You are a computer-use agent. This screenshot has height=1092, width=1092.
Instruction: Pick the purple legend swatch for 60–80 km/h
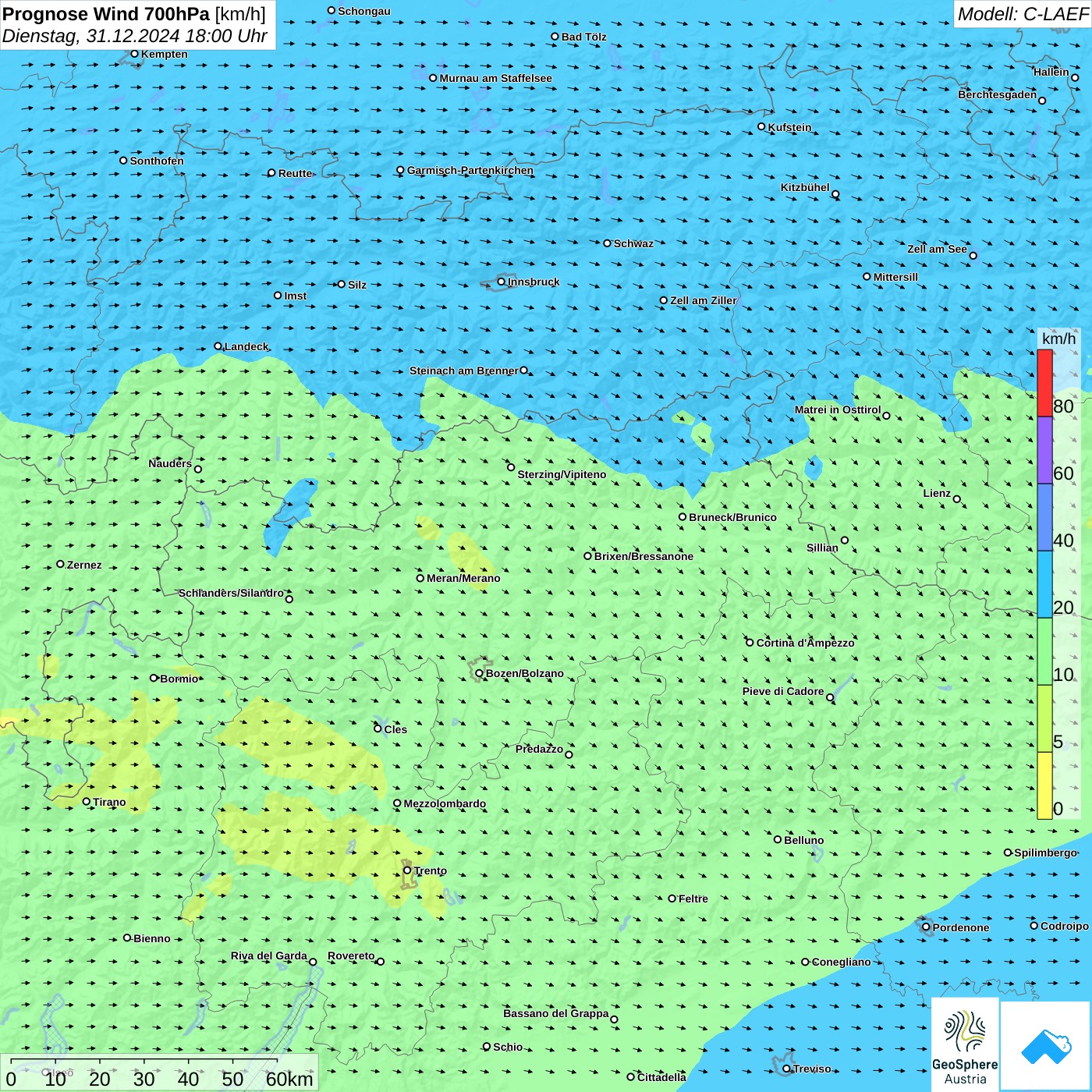pos(1044,450)
